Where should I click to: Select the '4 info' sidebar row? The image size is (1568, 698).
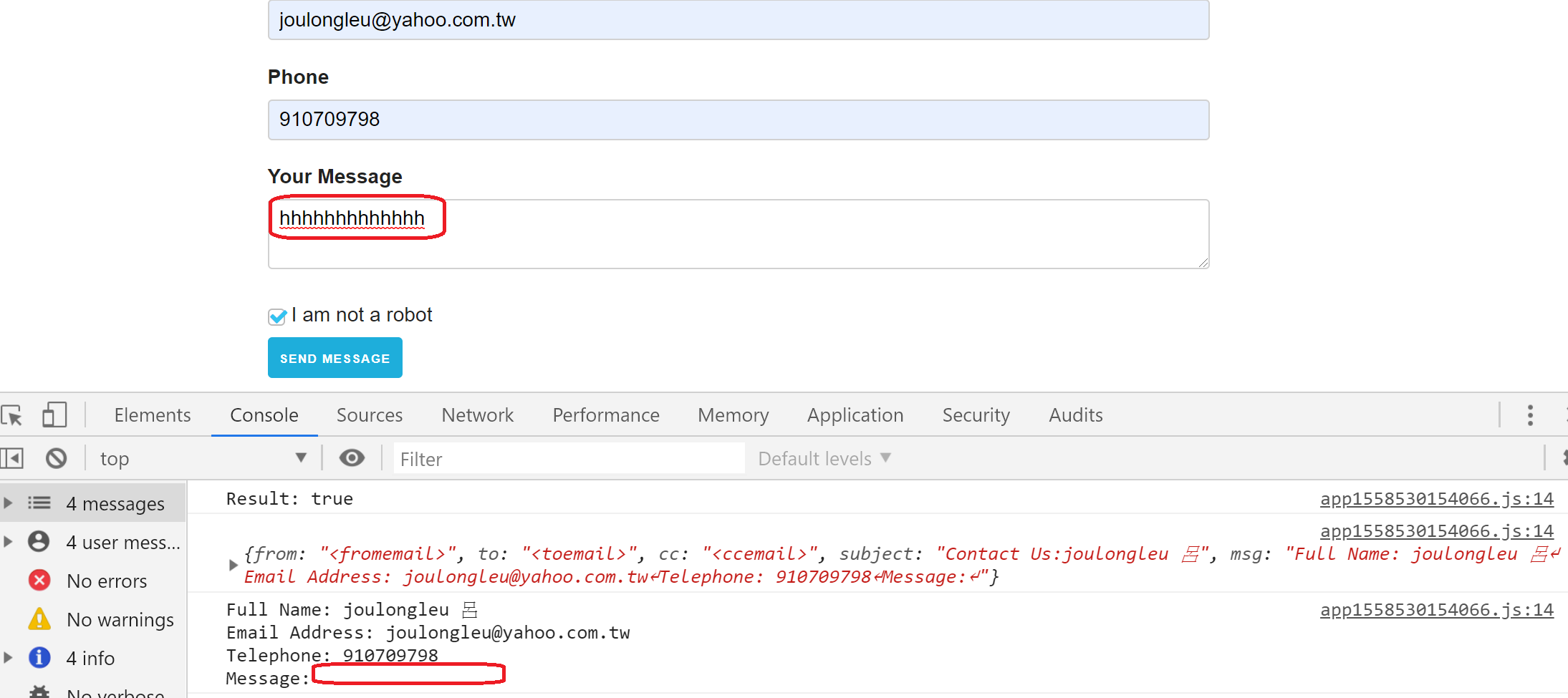point(93,657)
